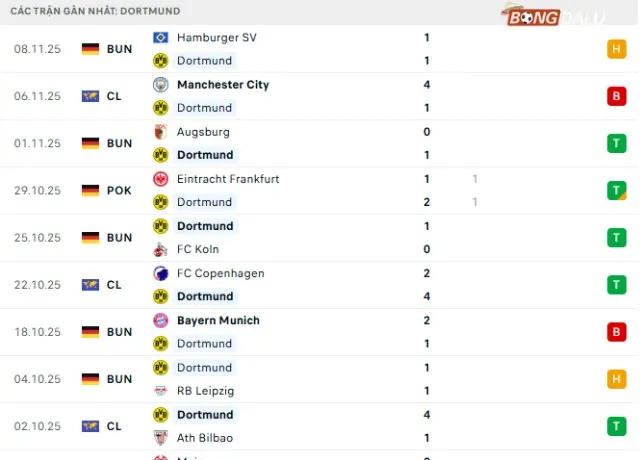Select the 29.10.25 POK competition label
The width and height of the screenshot is (640, 460).
[118, 190]
